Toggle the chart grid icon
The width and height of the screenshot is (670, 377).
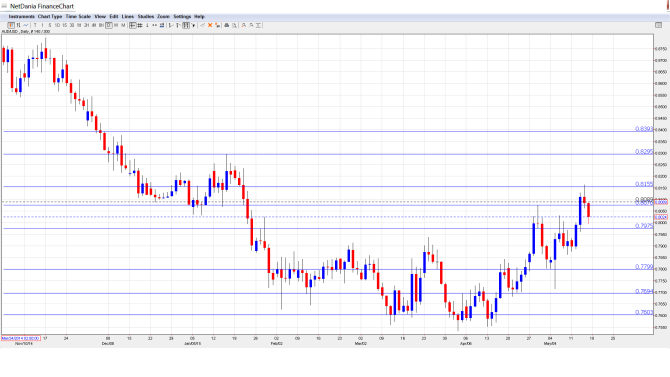coord(140,26)
